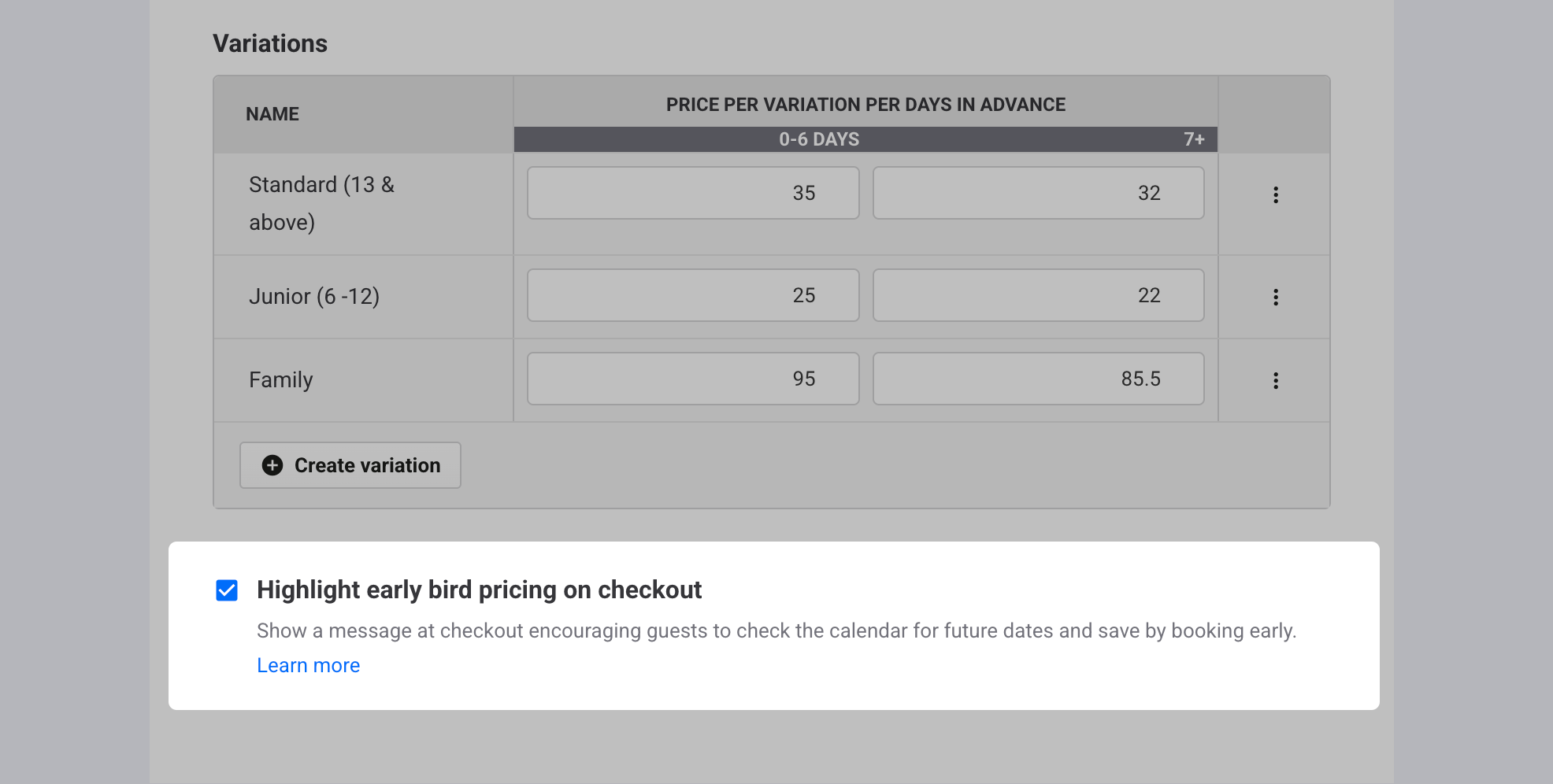1553x784 pixels.
Task: Uncheck Highlight early bird pricing checkbox
Action: click(x=227, y=590)
